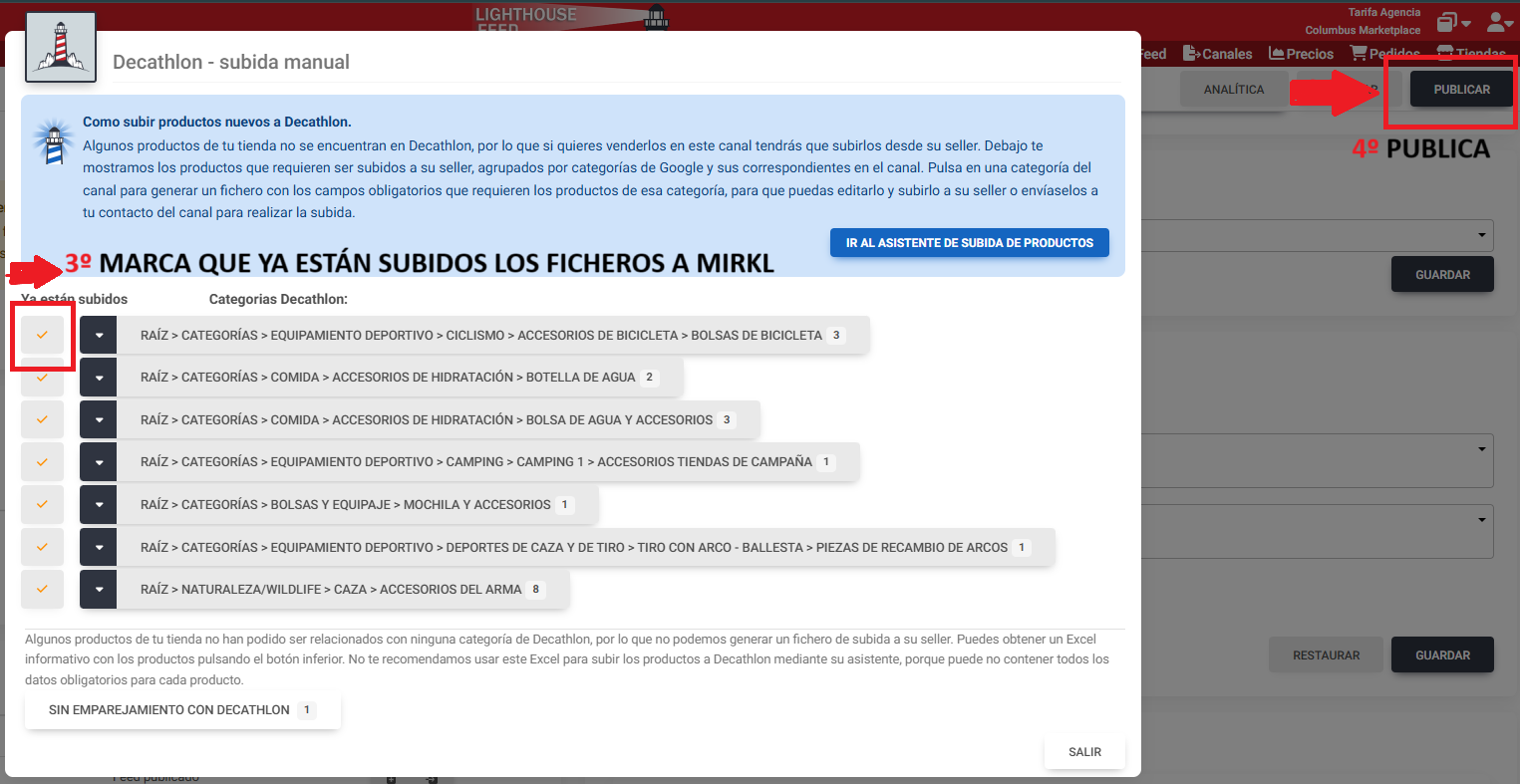This screenshot has width=1520, height=784.
Task: Click the Salir button
Action: [1084, 752]
